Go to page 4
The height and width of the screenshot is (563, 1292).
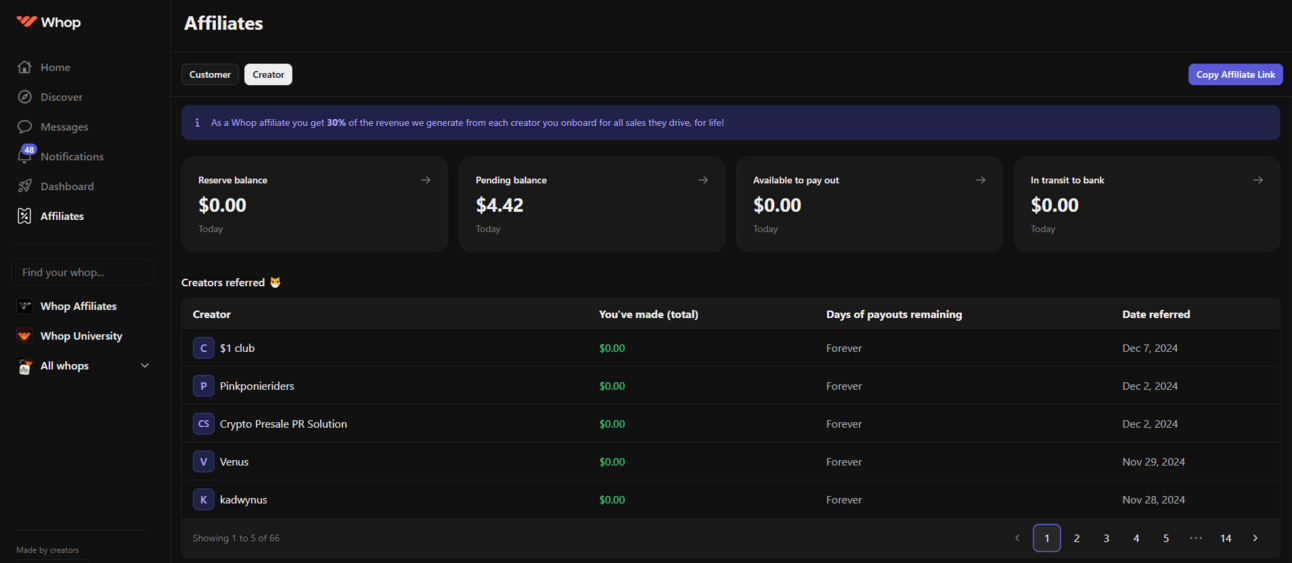pos(1136,538)
